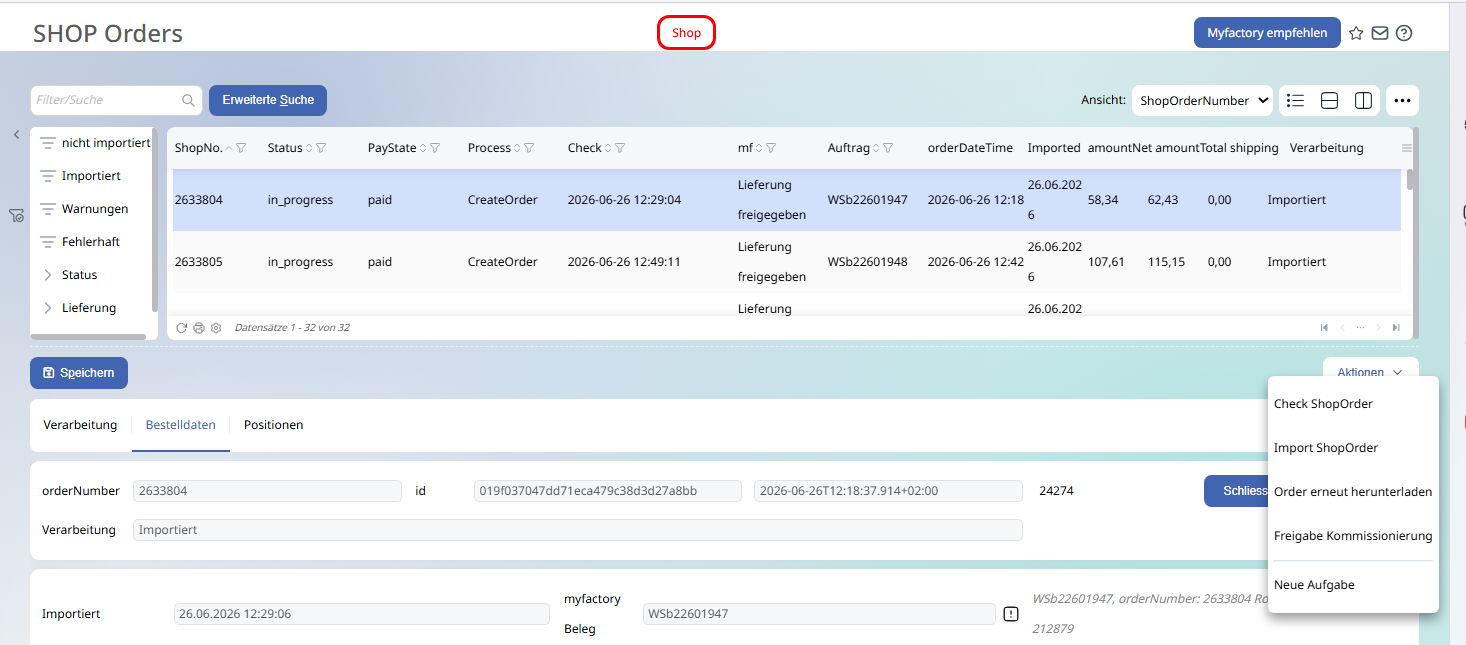Open the help question mark icon
Viewport: 1466px width, 645px height.
point(1404,33)
